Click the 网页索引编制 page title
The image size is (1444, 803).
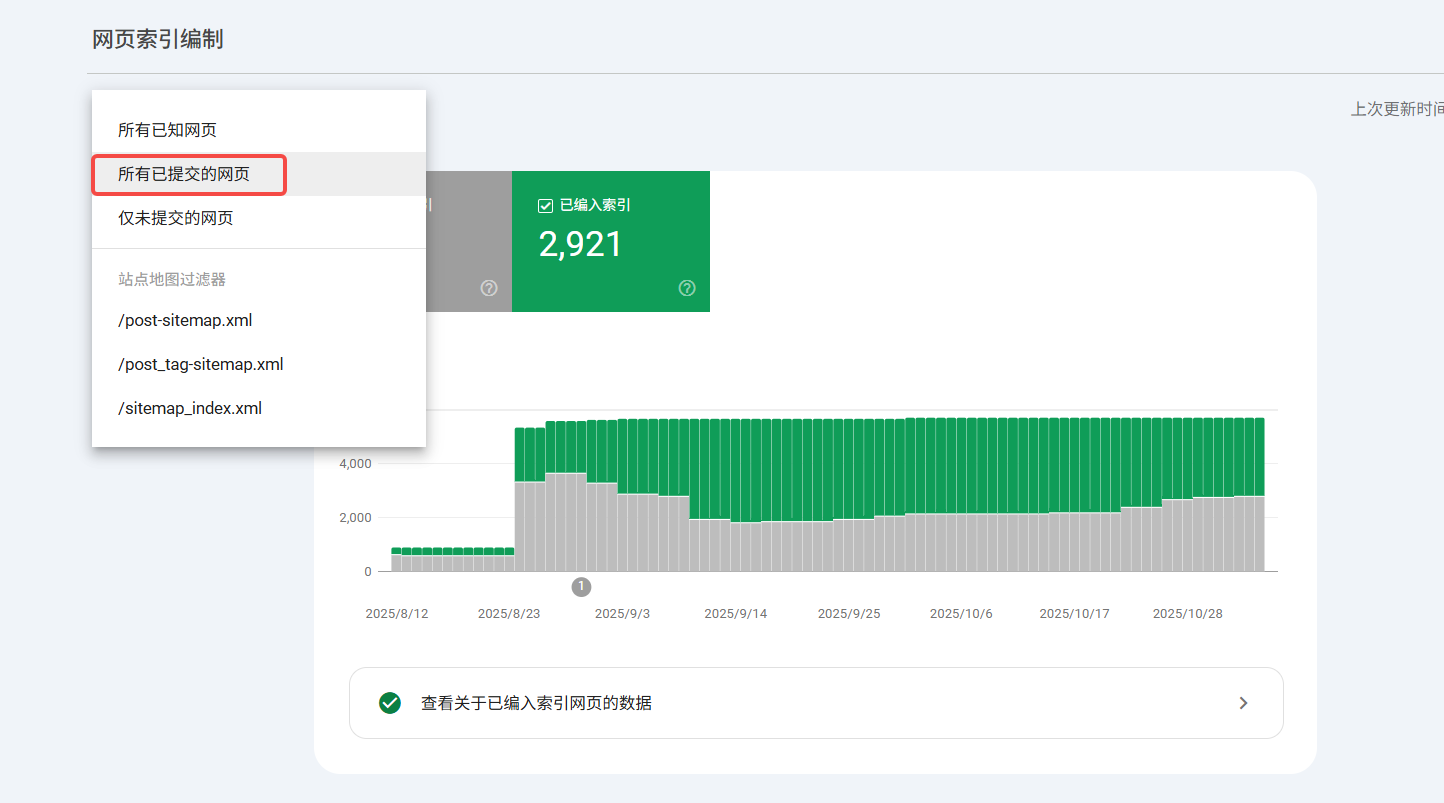[x=157, y=39]
